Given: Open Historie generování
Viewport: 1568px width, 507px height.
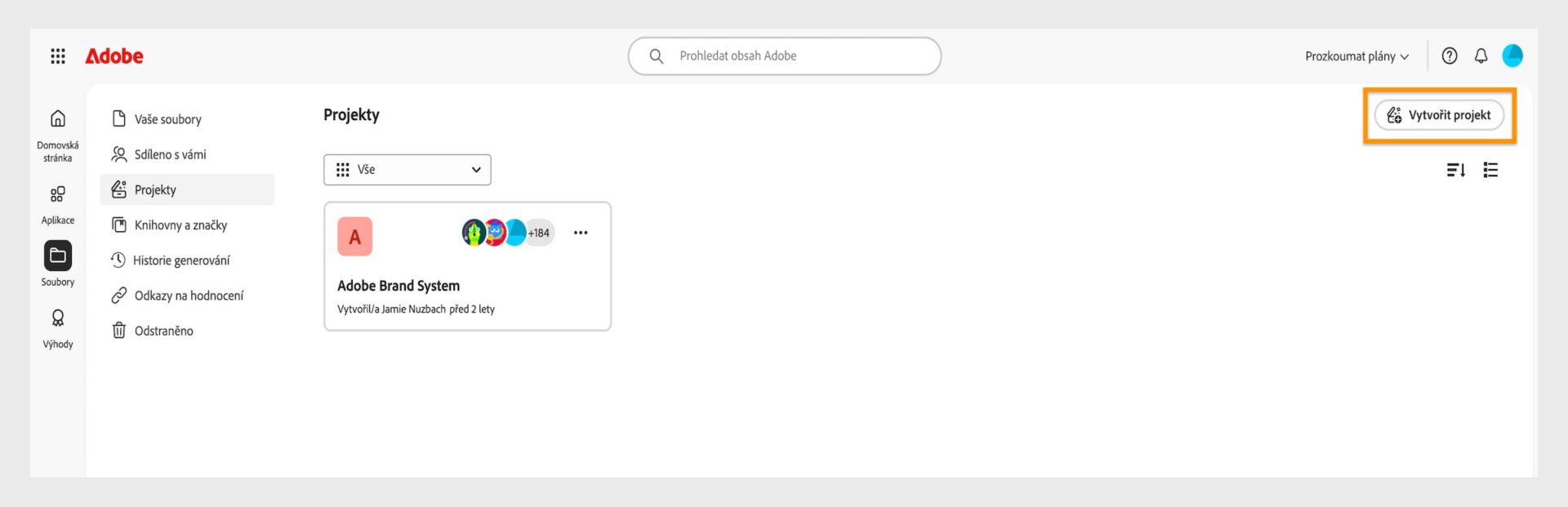Looking at the screenshot, I should click(x=182, y=260).
